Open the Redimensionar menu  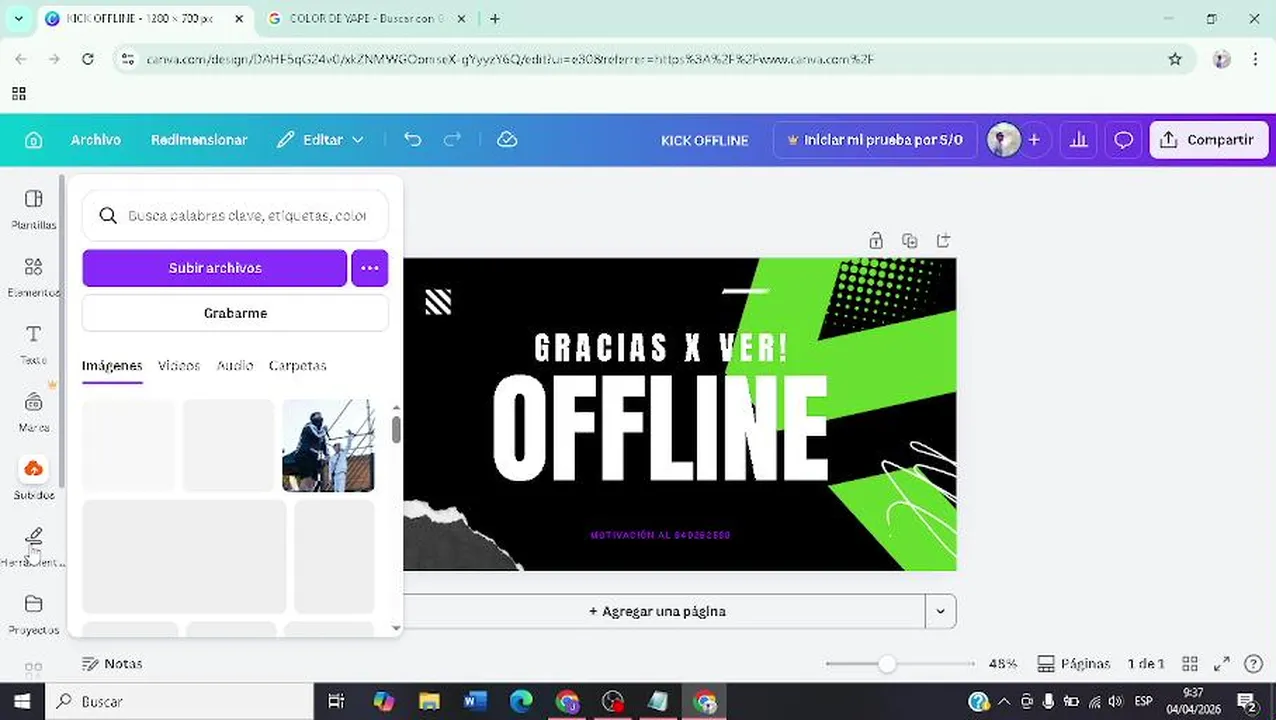pyautogui.click(x=199, y=140)
